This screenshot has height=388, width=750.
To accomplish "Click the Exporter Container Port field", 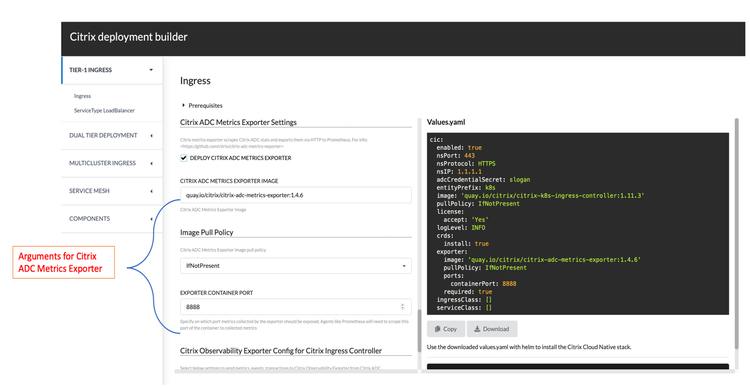I will tap(296, 307).
